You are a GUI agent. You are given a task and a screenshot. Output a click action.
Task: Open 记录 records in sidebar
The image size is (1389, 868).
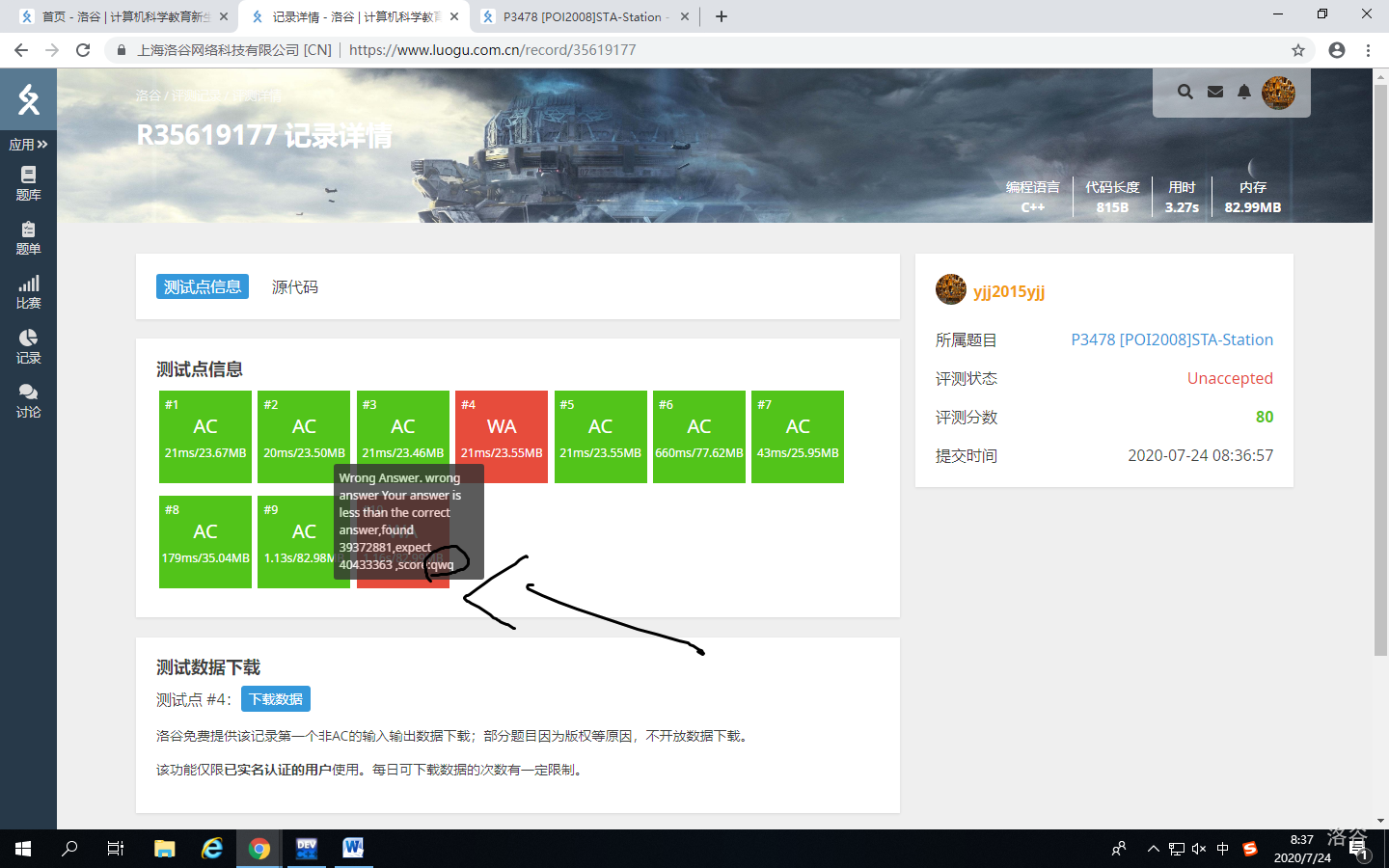pos(28,346)
